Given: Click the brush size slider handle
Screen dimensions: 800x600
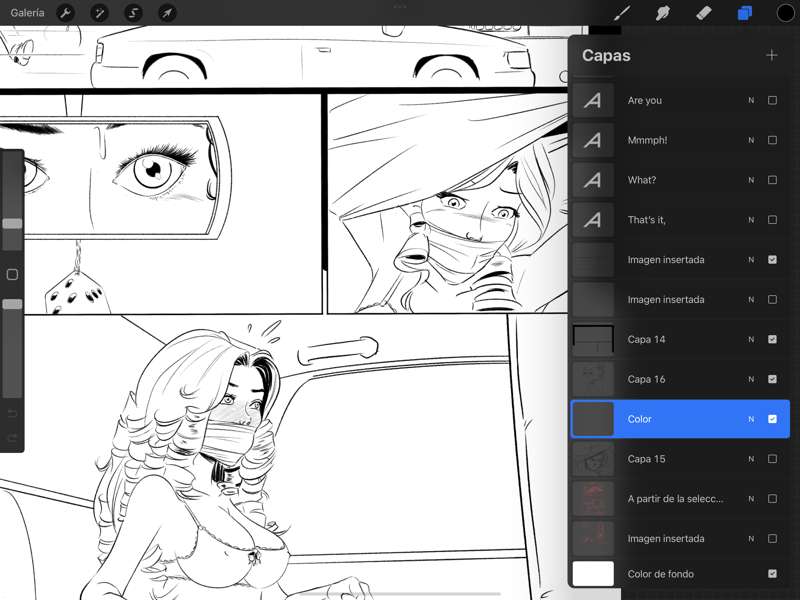Looking at the screenshot, I should [12, 223].
